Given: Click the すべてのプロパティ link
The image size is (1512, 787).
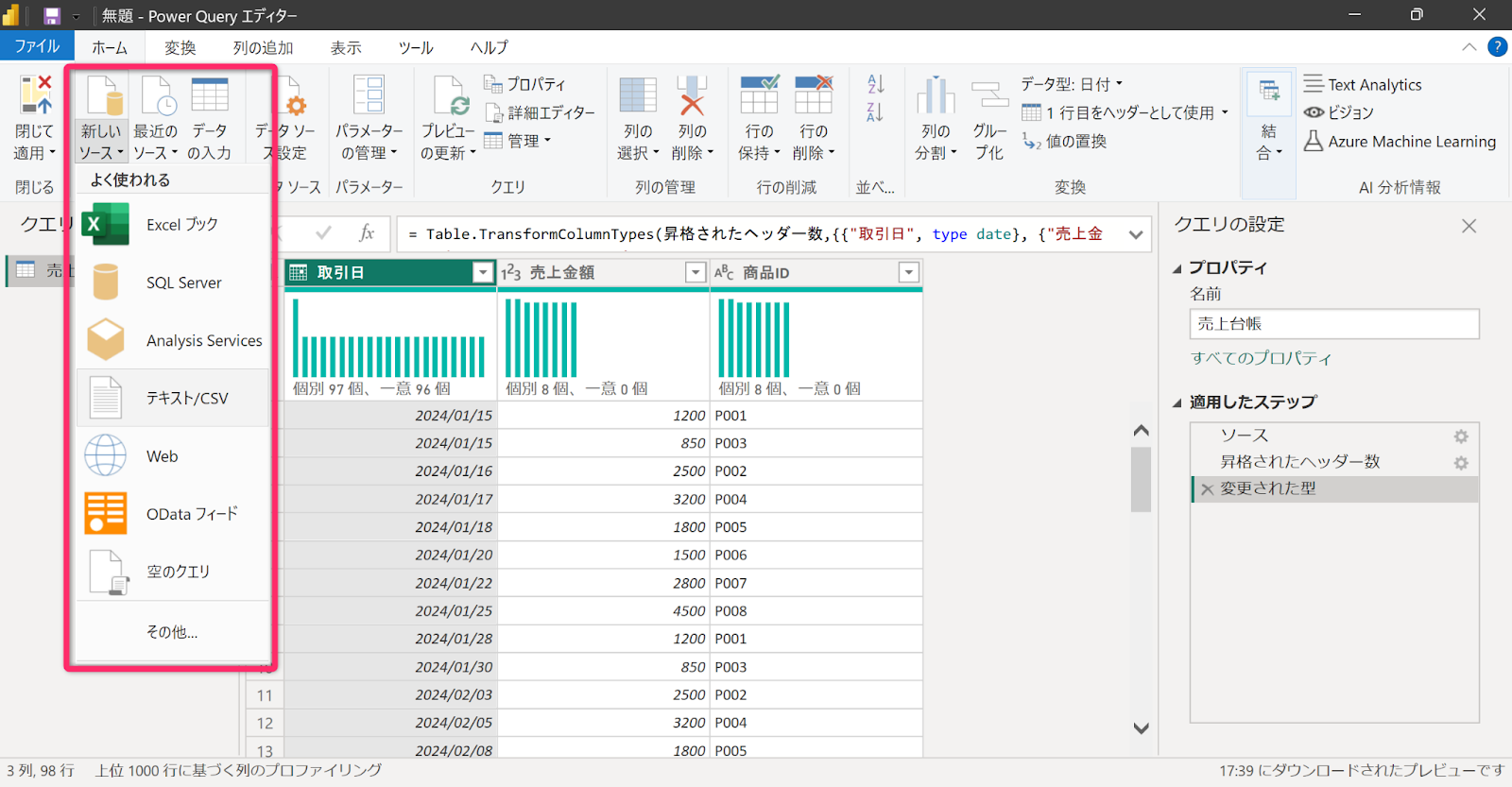Looking at the screenshot, I should pos(1261,358).
